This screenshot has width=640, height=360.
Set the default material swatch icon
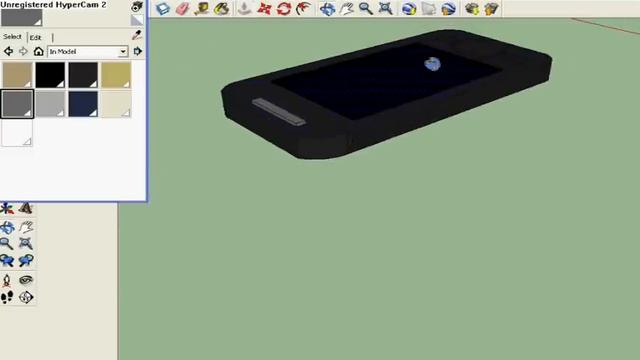(137, 20)
